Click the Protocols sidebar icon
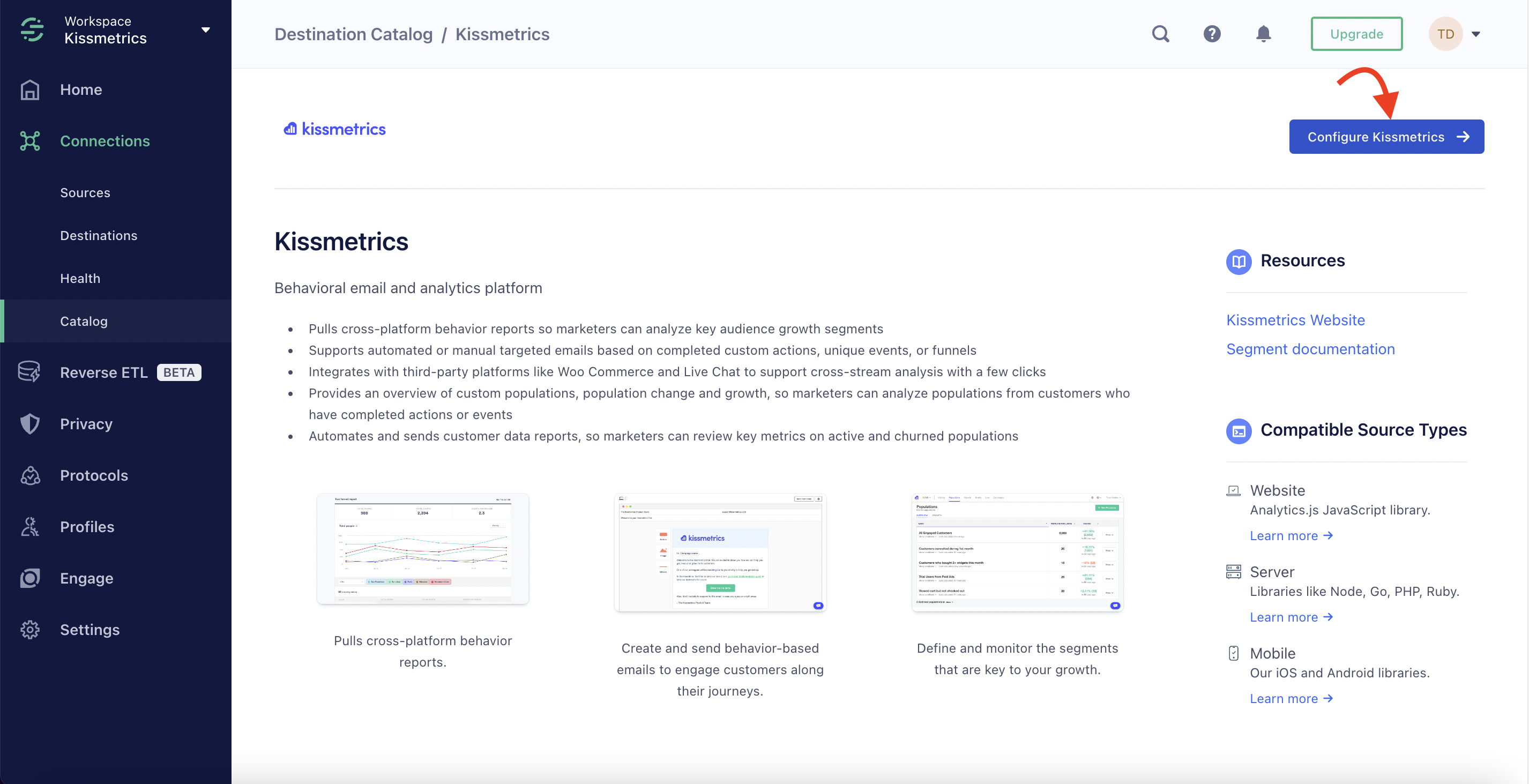1529x784 pixels. pyautogui.click(x=29, y=475)
